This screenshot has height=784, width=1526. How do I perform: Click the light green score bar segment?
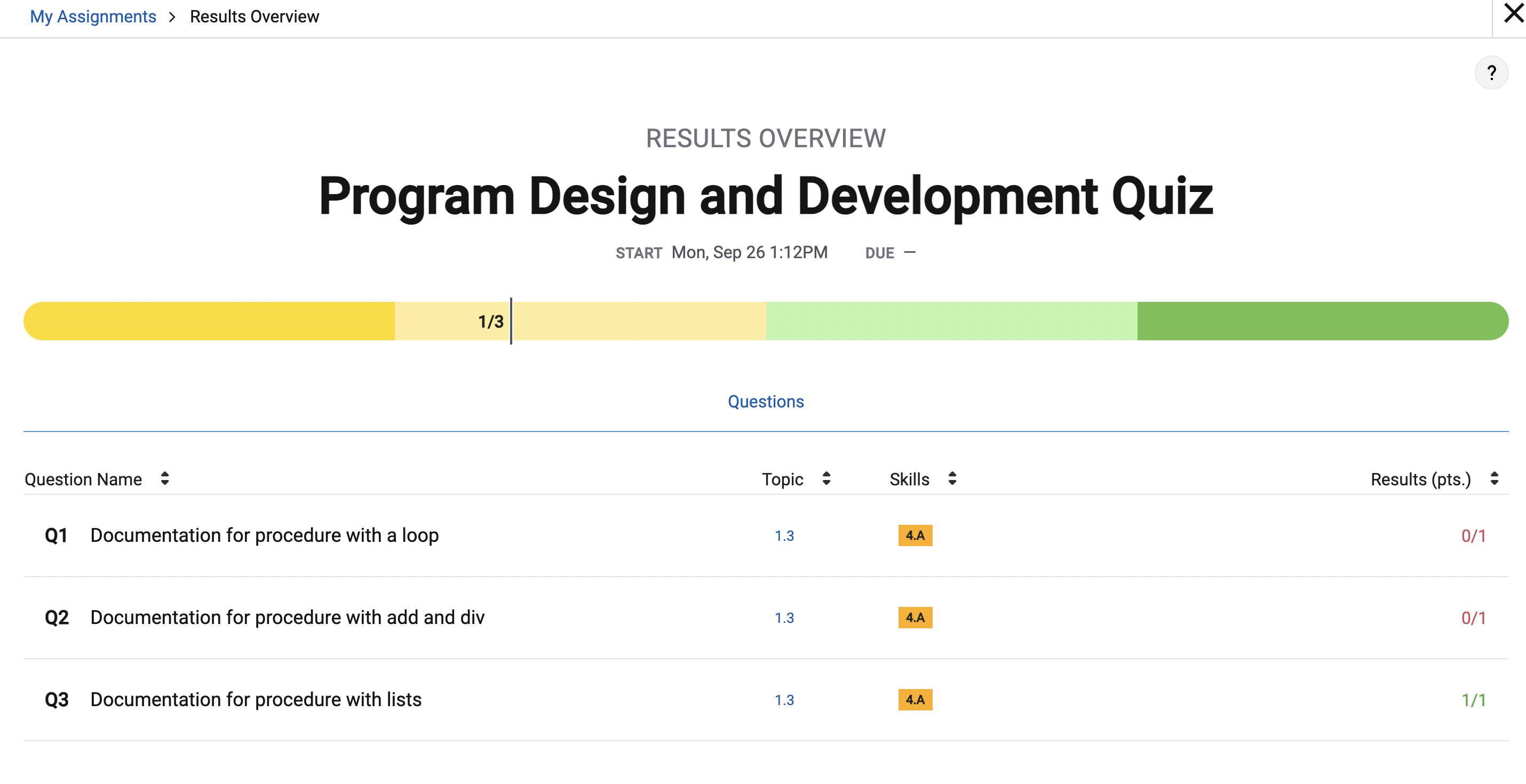coord(951,321)
